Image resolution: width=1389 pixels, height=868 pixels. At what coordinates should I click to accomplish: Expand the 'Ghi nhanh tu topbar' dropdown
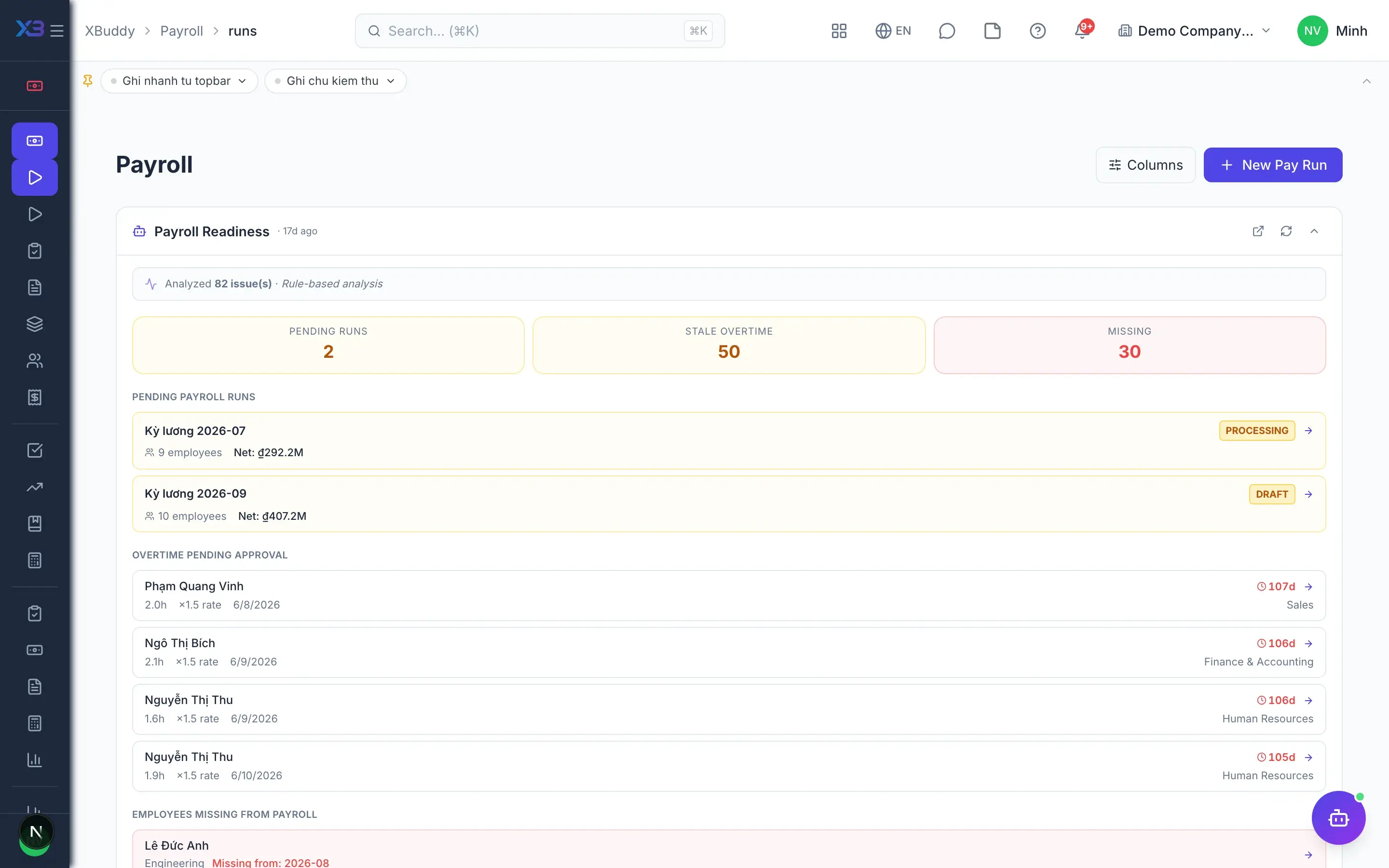[179, 81]
